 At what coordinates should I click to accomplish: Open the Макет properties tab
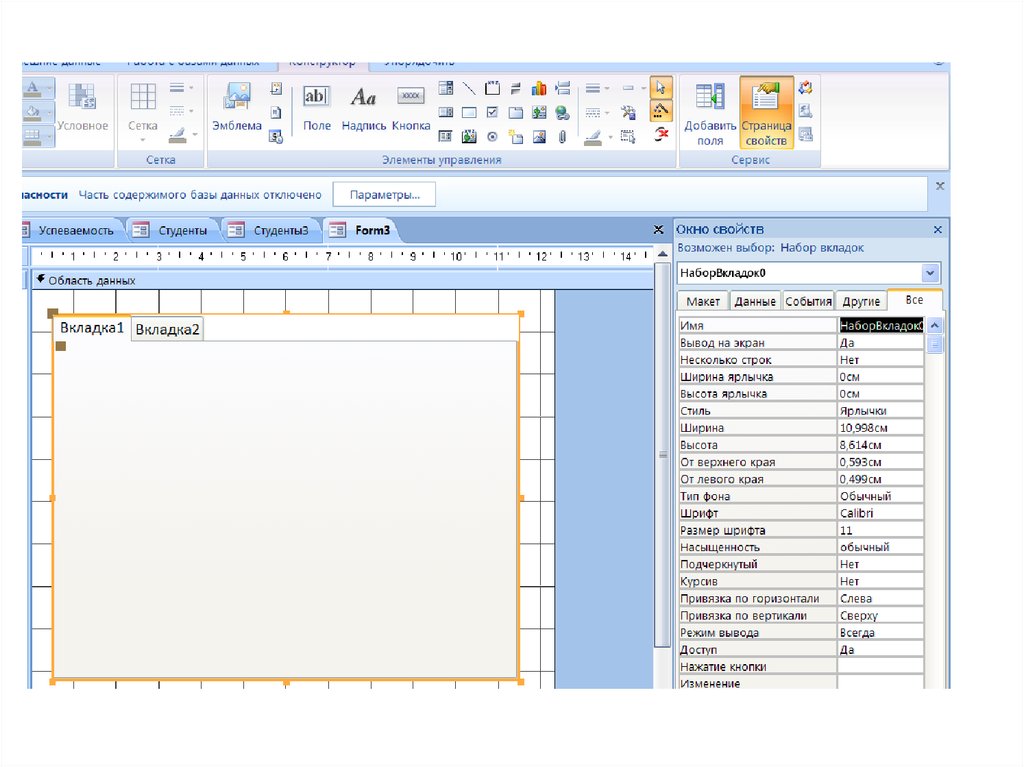point(702,301)
